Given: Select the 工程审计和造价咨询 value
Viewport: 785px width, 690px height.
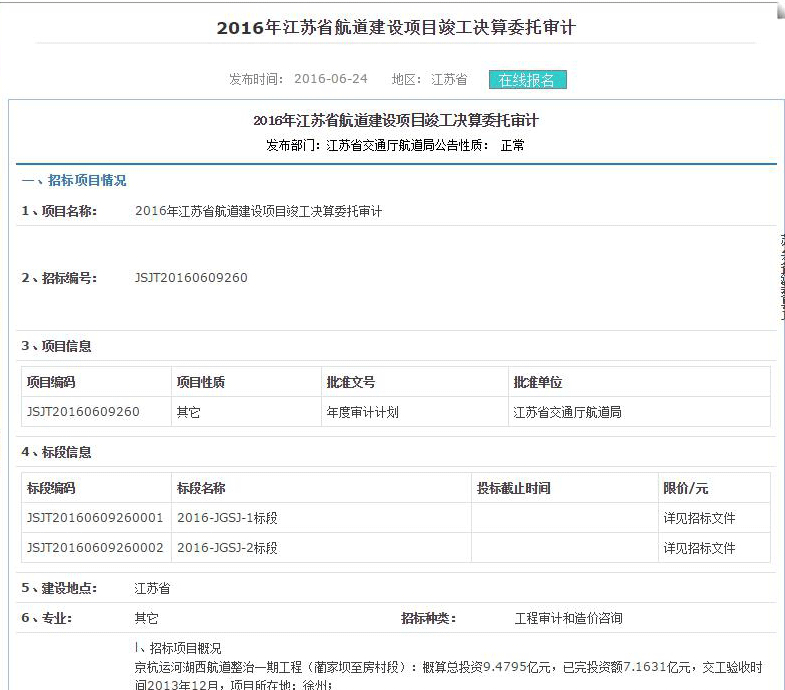Looking at the screenshot, I should pos(569,618).
